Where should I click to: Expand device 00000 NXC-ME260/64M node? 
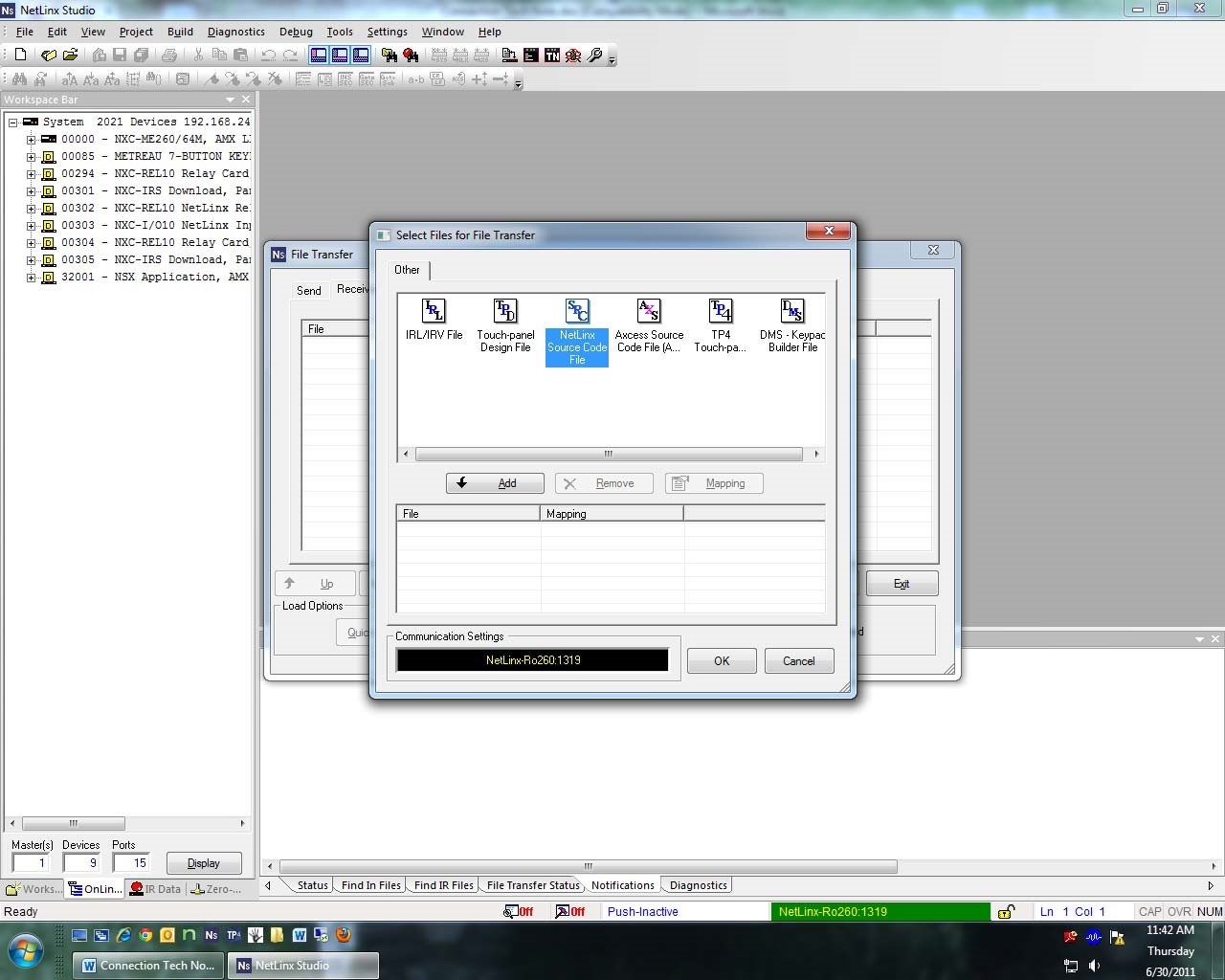pyautogui.click(x=31, y=140)
